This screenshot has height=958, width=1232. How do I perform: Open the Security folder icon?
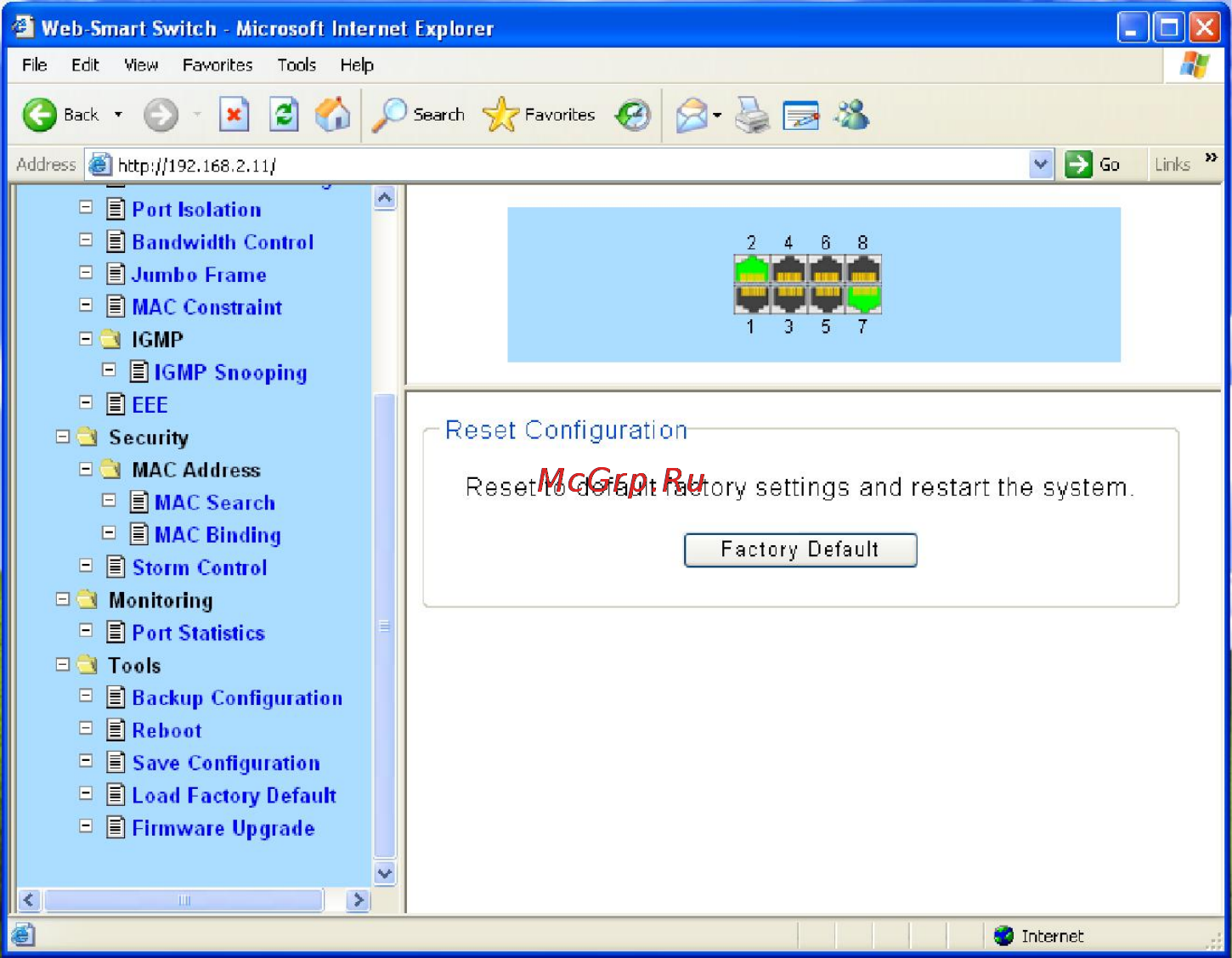tap(87, 437)
